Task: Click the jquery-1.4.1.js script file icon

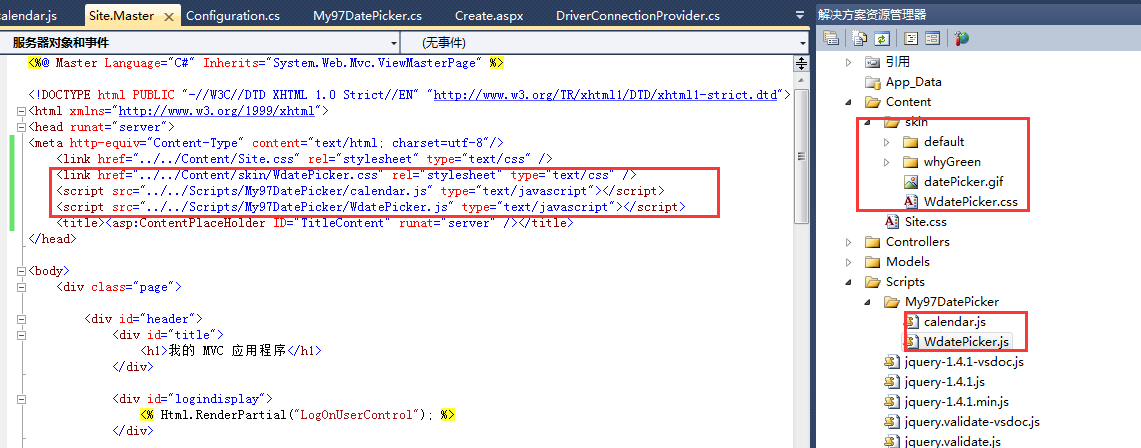Action: click(x=891, y=381)
